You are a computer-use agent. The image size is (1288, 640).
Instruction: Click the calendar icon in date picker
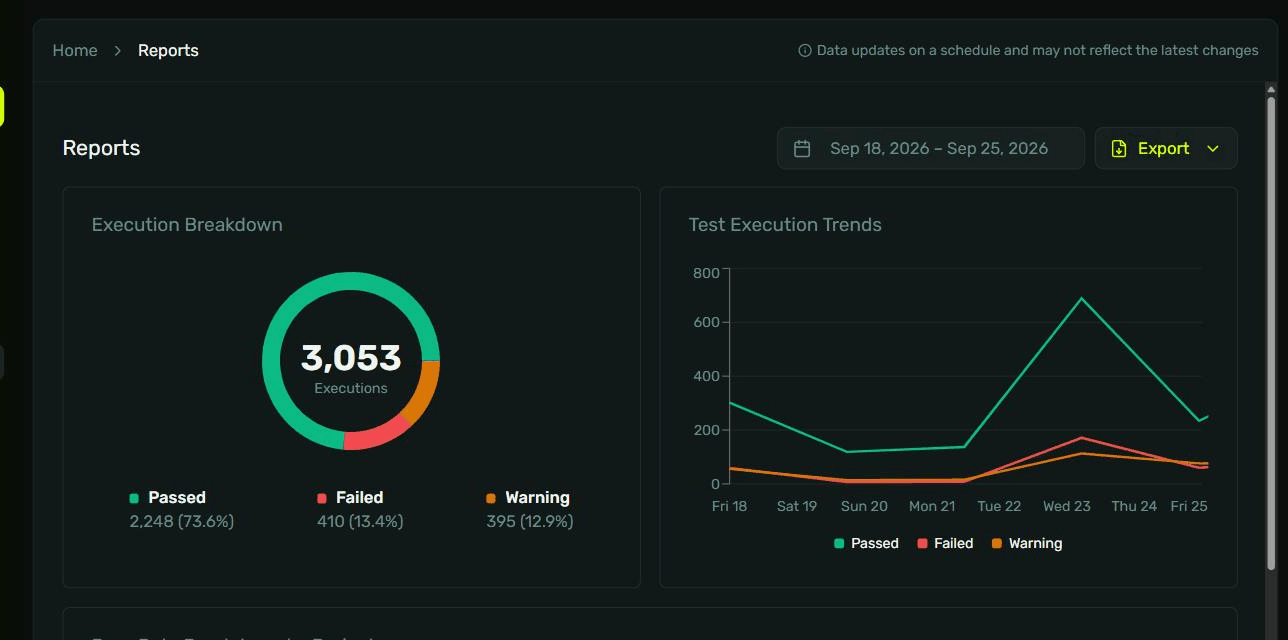click(x=802, y=148)
